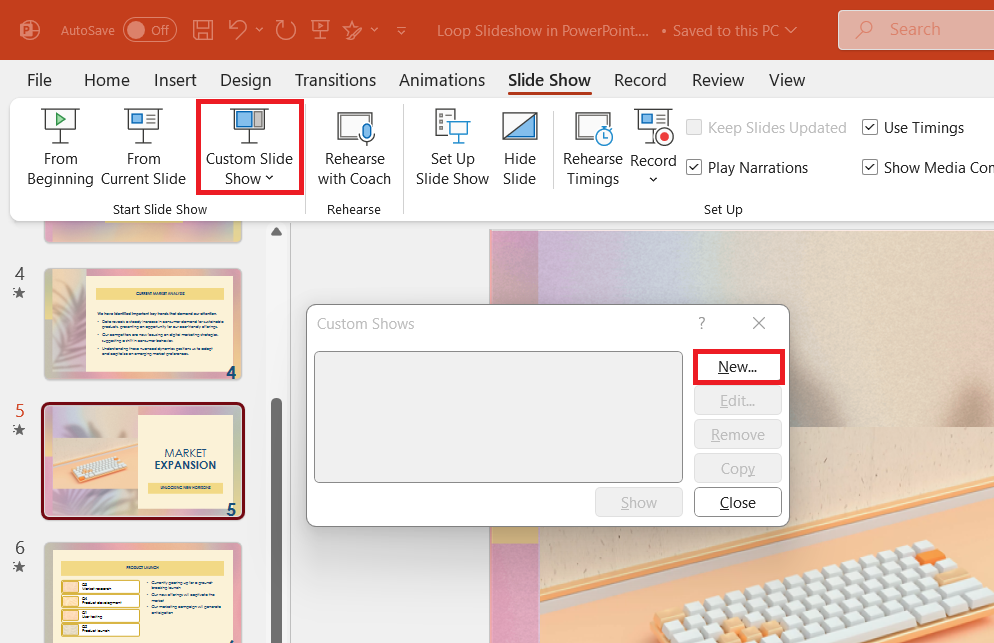This screenshot has width=994, height=643.
Task: Click the slide panel scrollbar thumb
Action: coord(276,520)
